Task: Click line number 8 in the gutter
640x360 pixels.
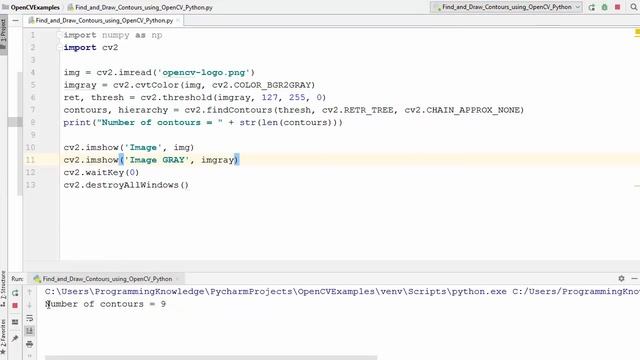Action: pos(33,122)
